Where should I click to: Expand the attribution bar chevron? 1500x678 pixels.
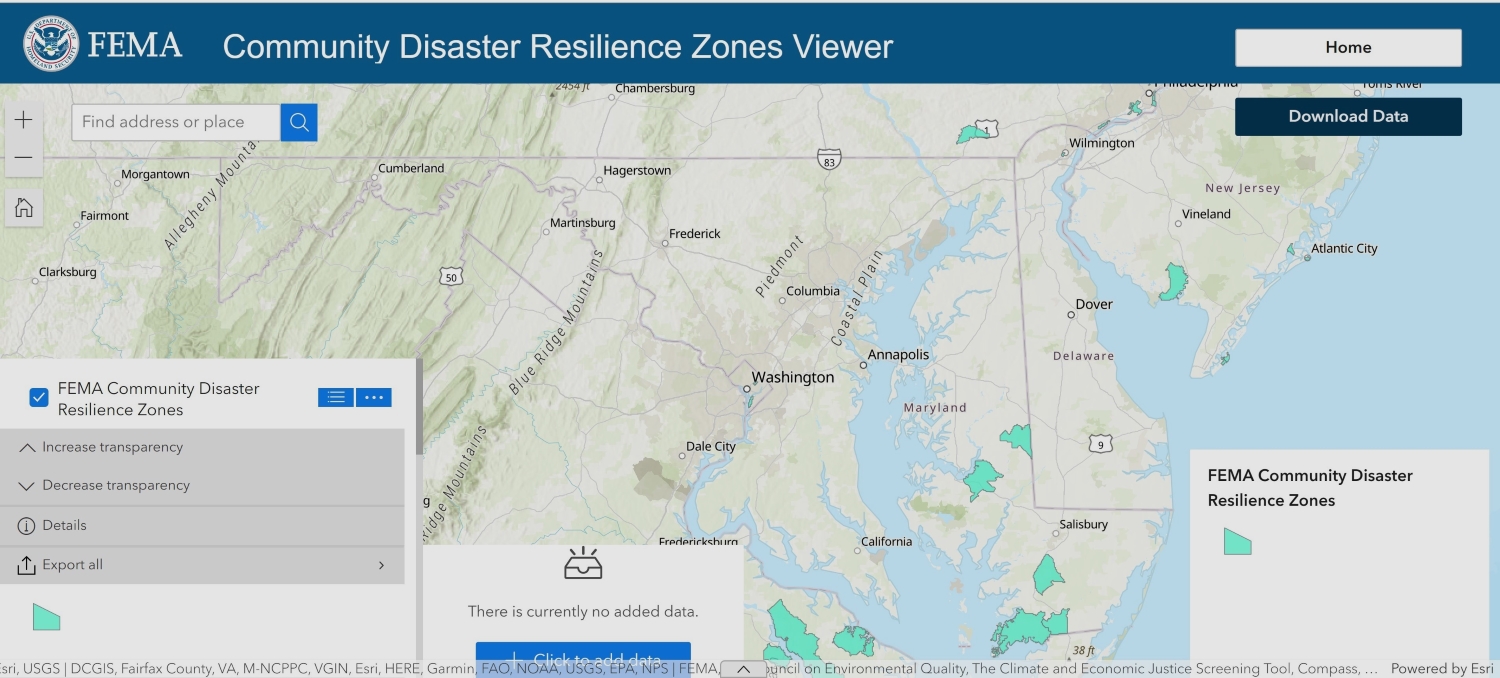(743, 669)
